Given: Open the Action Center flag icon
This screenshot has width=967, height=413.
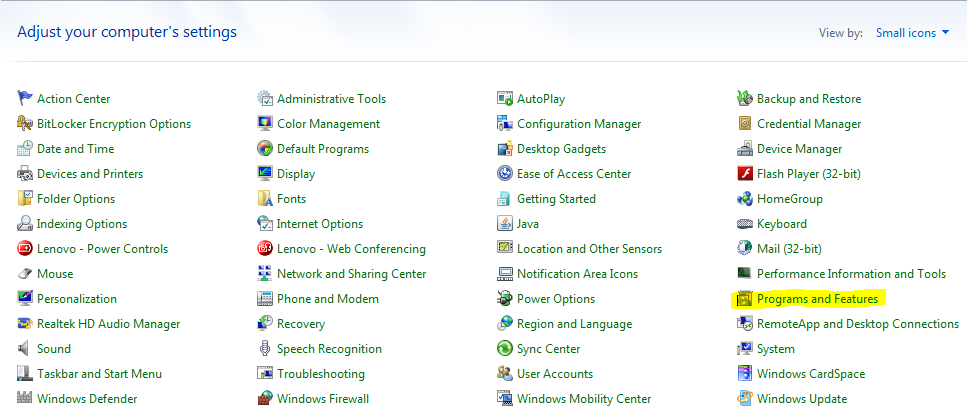Looking at the screenshot, I should pyautogui.click(x=25, y=98).
